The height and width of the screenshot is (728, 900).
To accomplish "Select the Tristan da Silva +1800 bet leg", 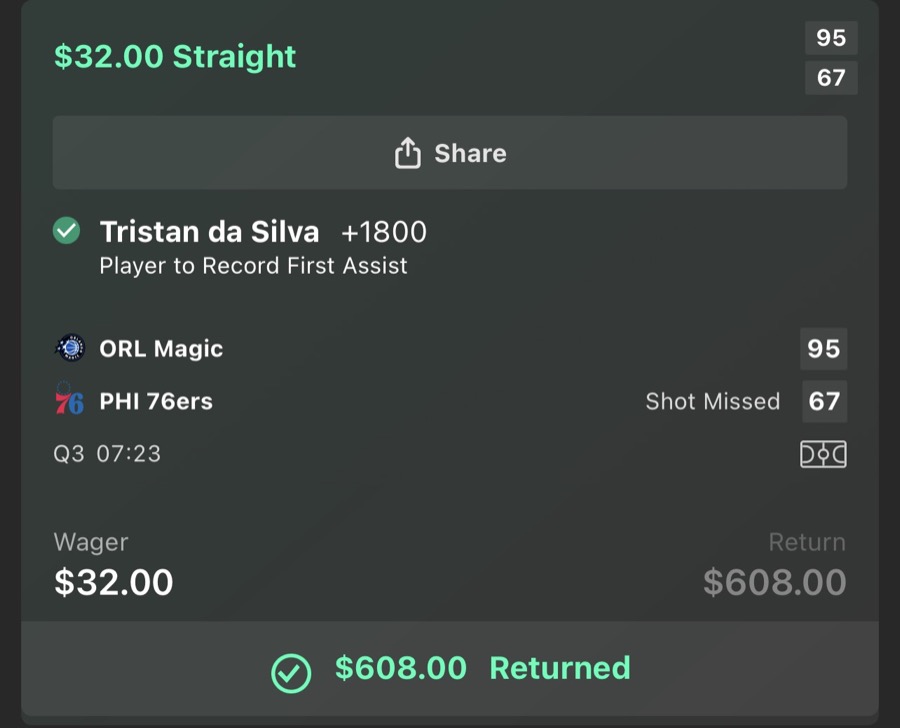I will click(263, 231).
